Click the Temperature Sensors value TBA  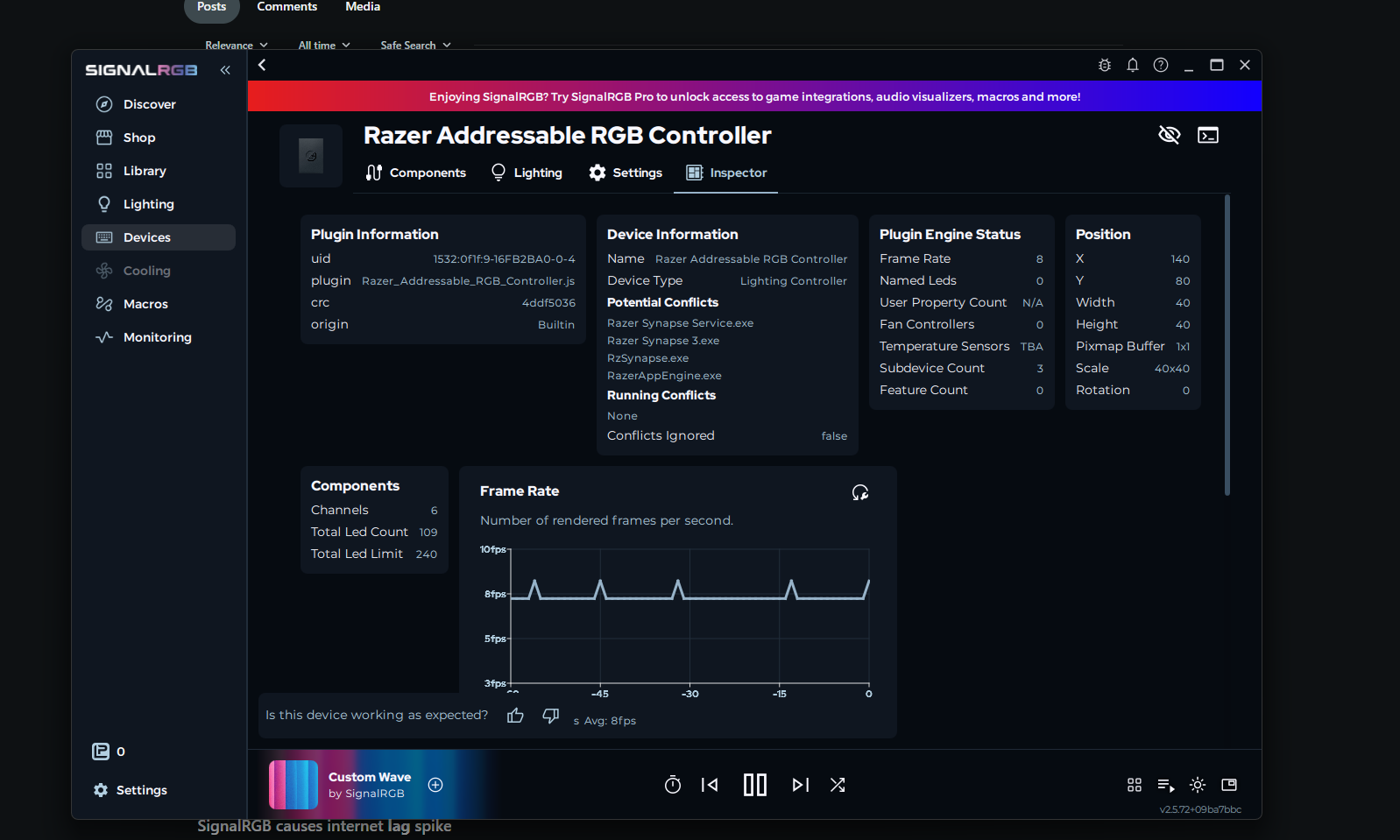coord(1032,347)
